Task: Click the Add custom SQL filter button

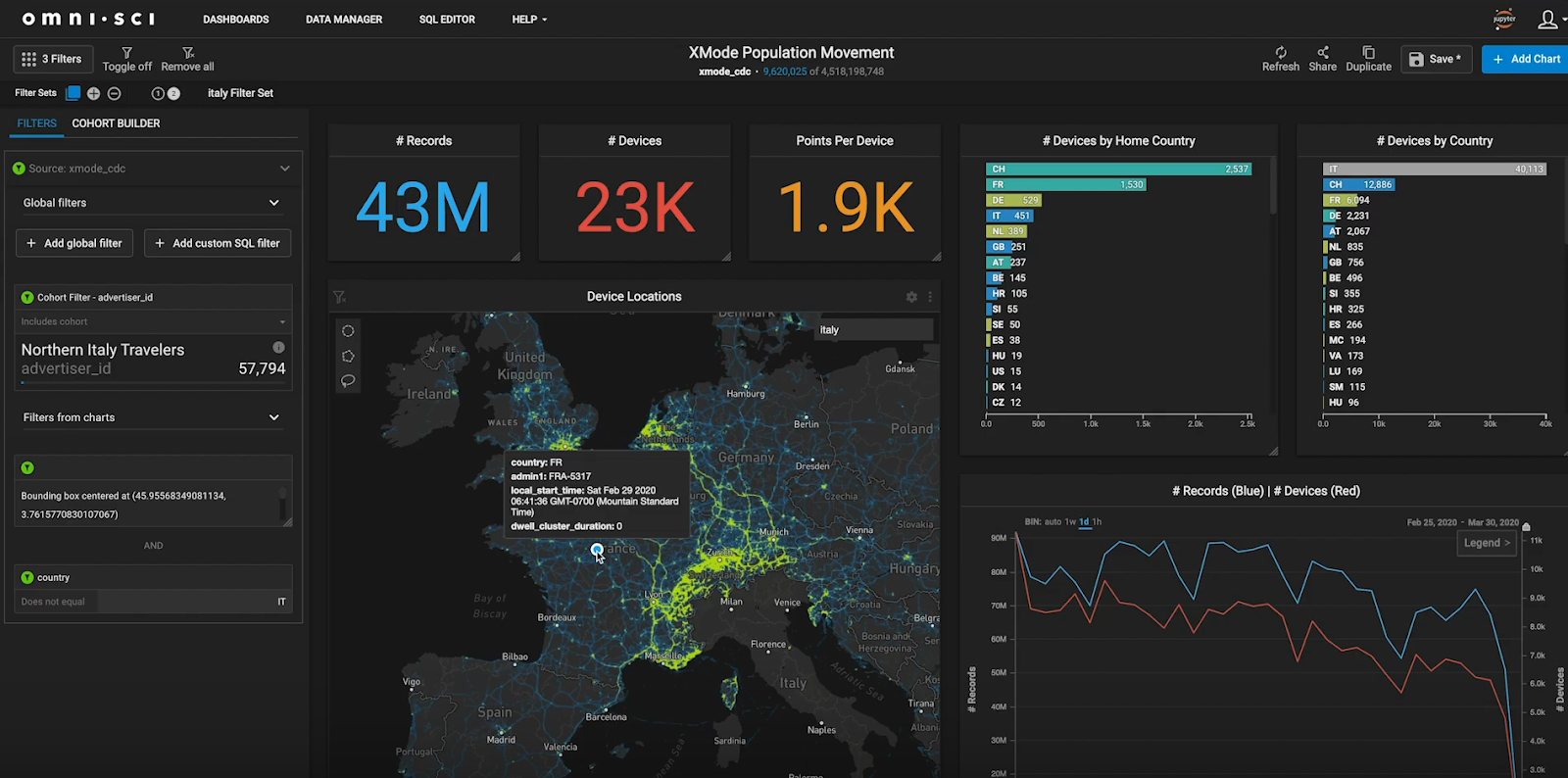Action: pyautogui.click(x=218, y=243)
